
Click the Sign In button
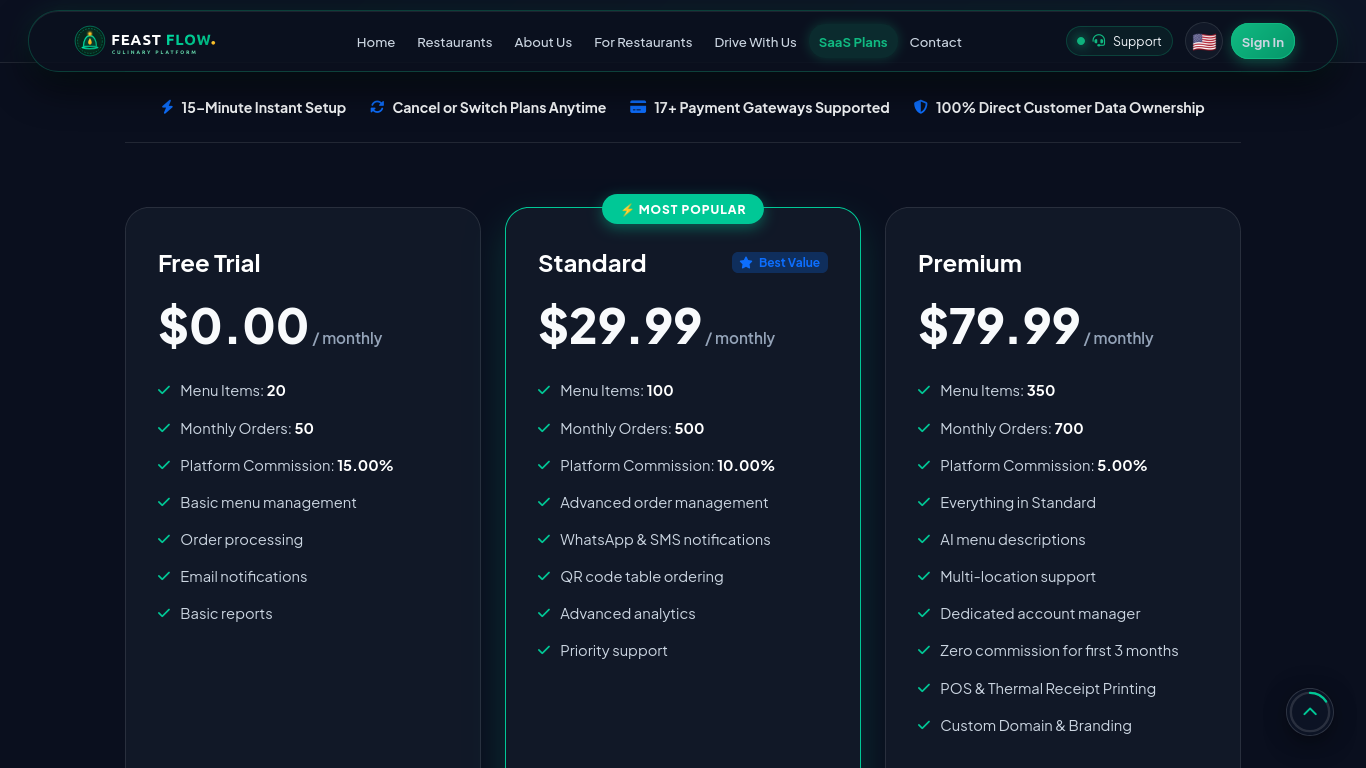click(x=1263, y=42)
